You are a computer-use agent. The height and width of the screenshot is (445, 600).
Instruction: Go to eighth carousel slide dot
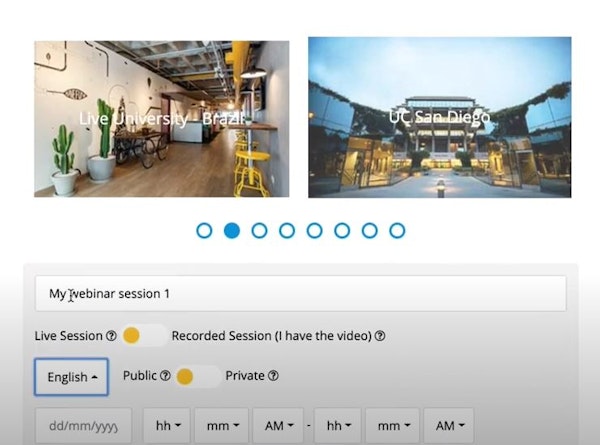pyautogui.click(x=397, y=231)
